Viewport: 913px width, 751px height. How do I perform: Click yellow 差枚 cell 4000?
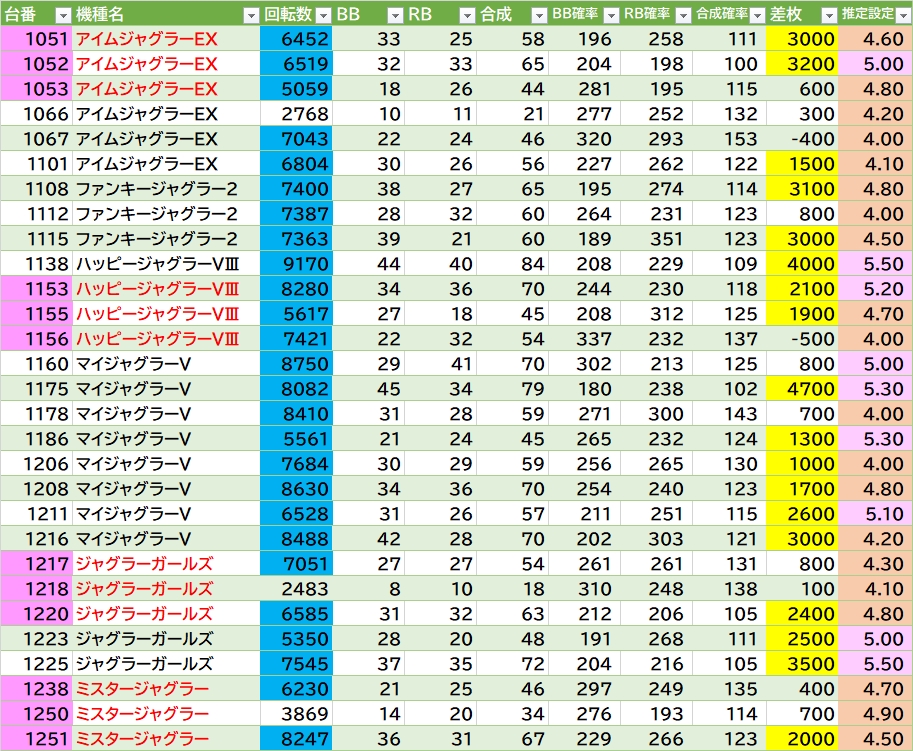tap(802, 264)
